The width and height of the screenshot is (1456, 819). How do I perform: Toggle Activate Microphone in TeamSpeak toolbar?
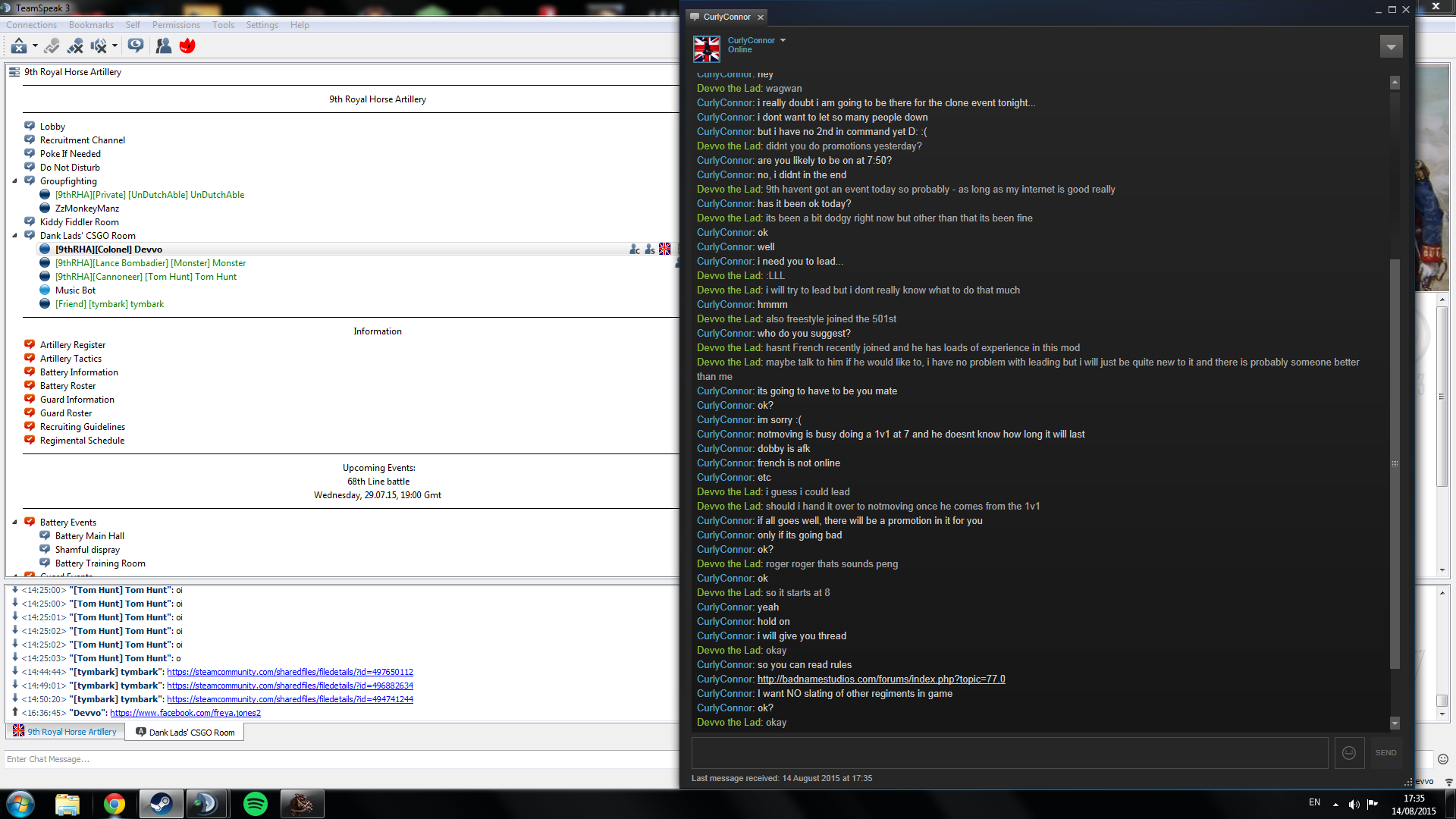click(x=52, y=46)
